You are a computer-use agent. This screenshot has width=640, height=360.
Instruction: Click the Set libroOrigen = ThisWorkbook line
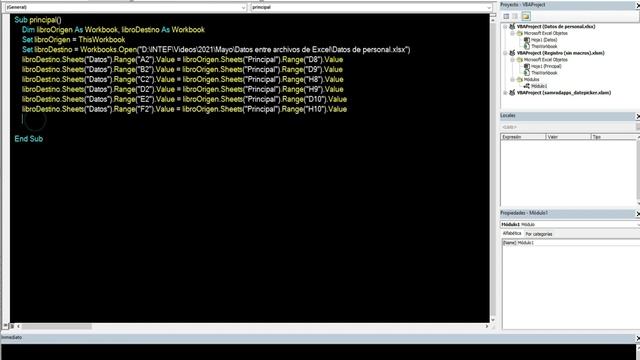tap(73, 40)
